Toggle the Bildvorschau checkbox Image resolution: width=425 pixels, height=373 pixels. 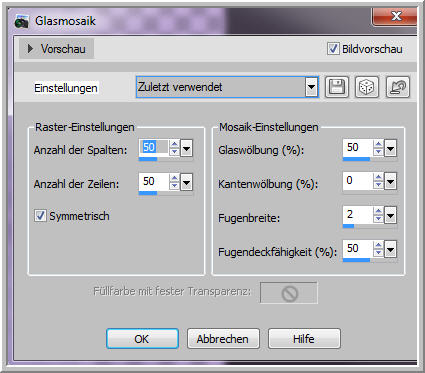point(333,49)
